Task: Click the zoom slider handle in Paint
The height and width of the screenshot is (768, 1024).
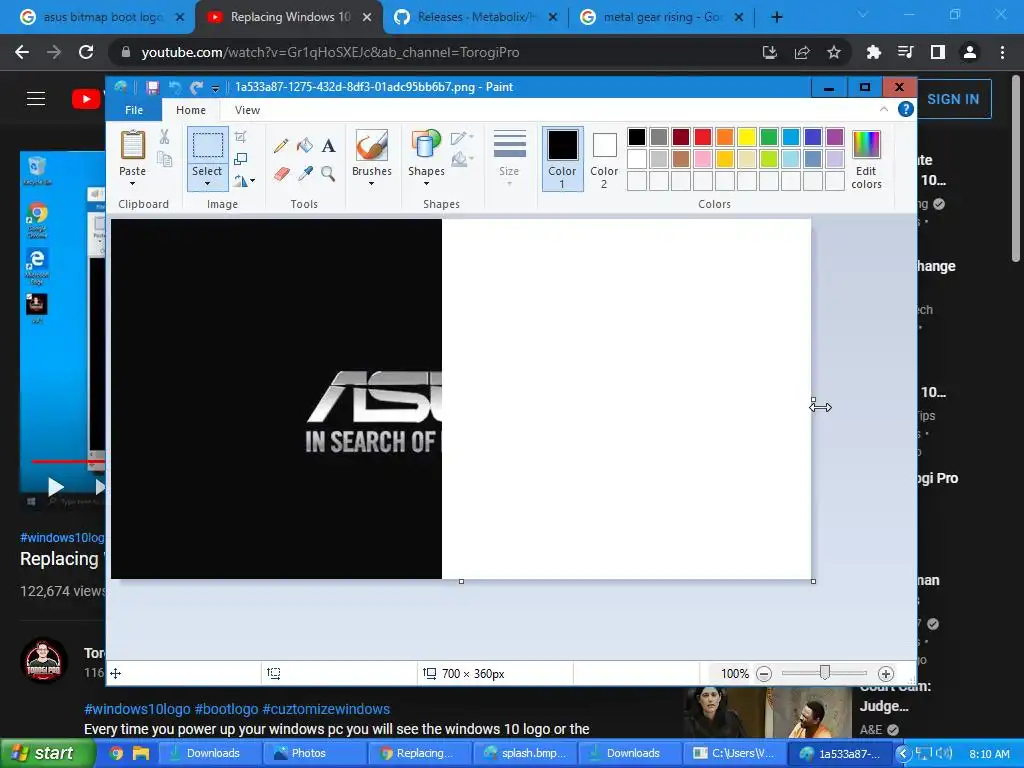Action: (825, 673)
